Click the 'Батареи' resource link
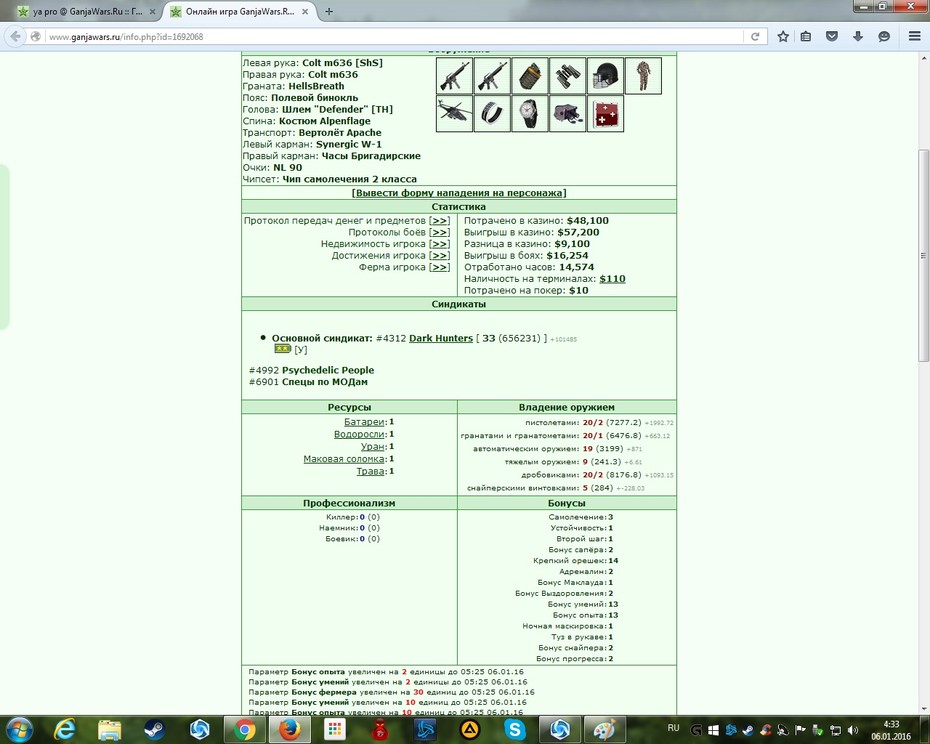 [364, 422]
